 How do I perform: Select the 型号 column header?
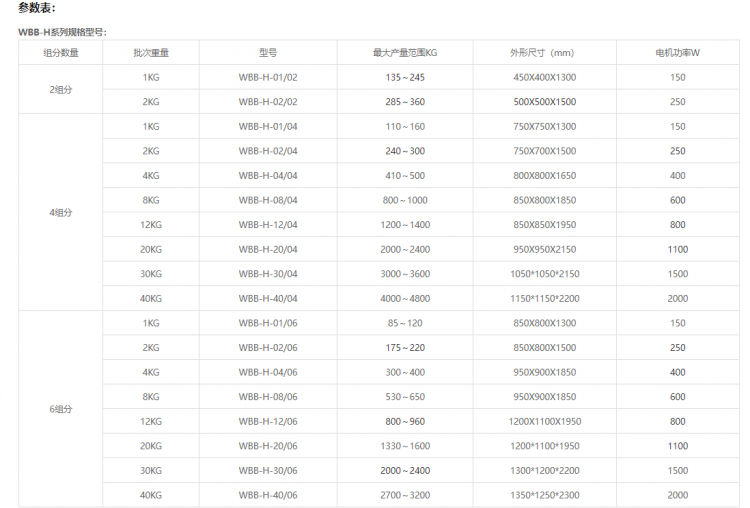(268, 52)
